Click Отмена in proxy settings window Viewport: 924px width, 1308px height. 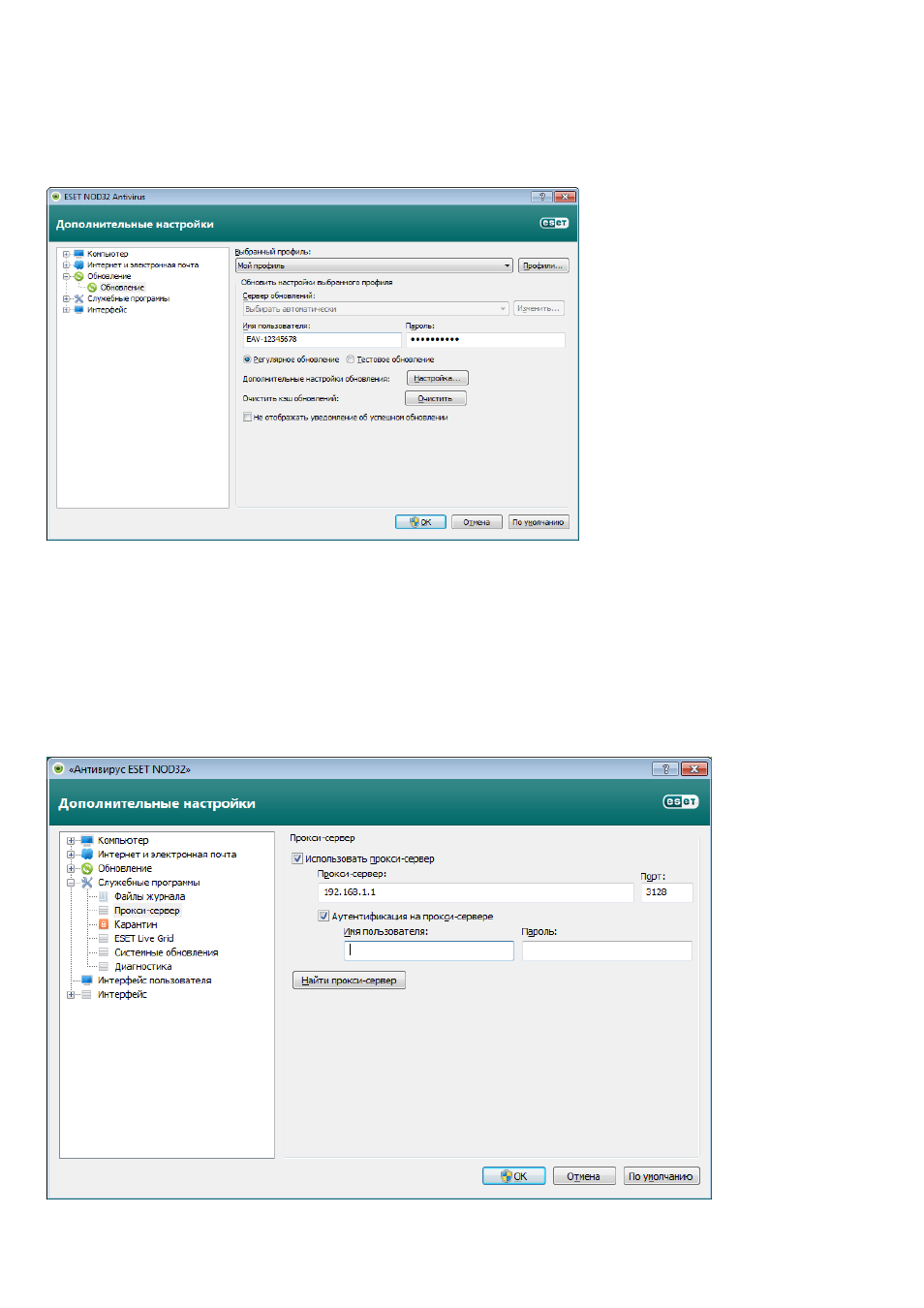point(584,1176)
